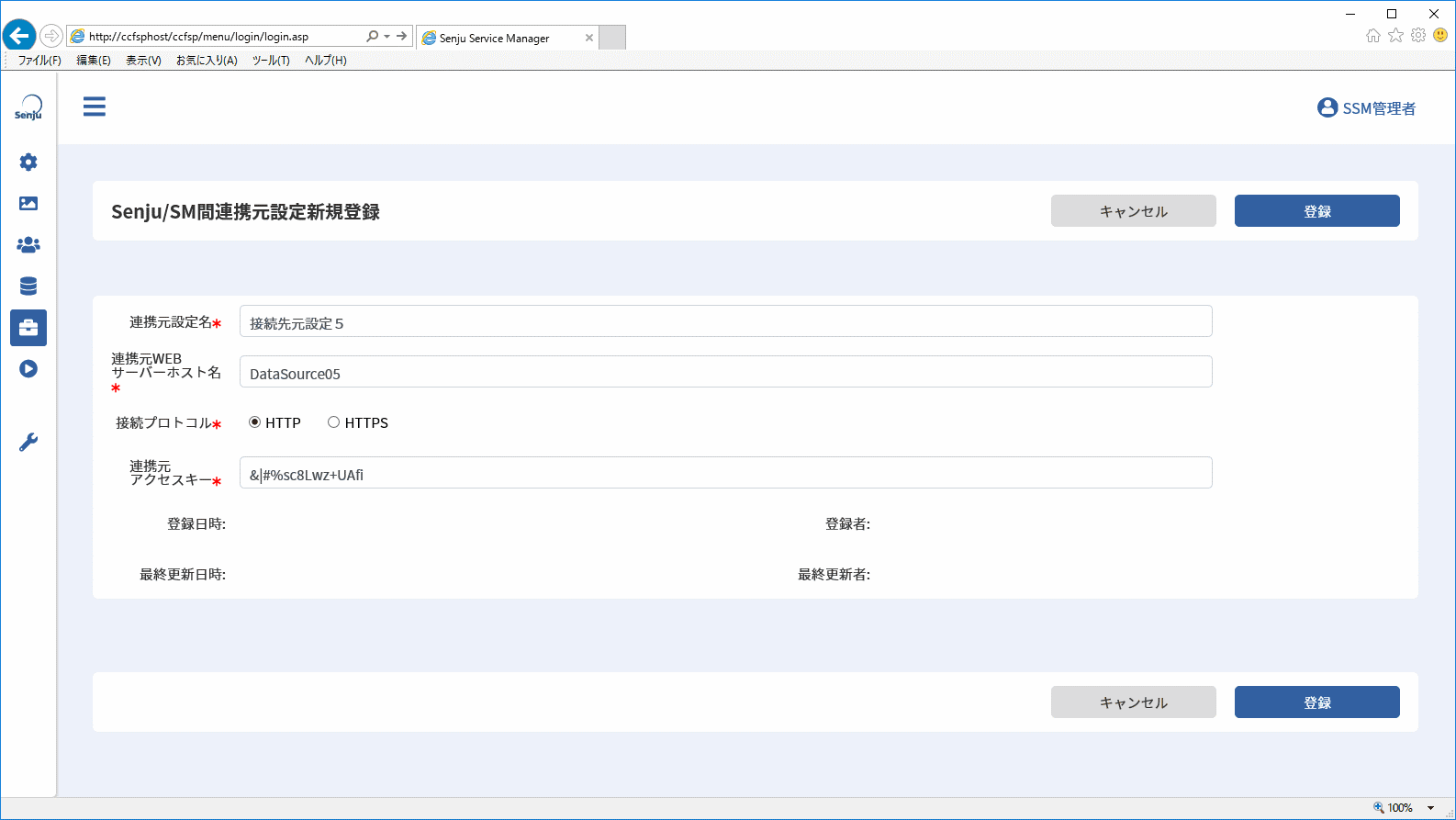
Task: Open the wrench tools sidebar icon
Action: (28, 443)
